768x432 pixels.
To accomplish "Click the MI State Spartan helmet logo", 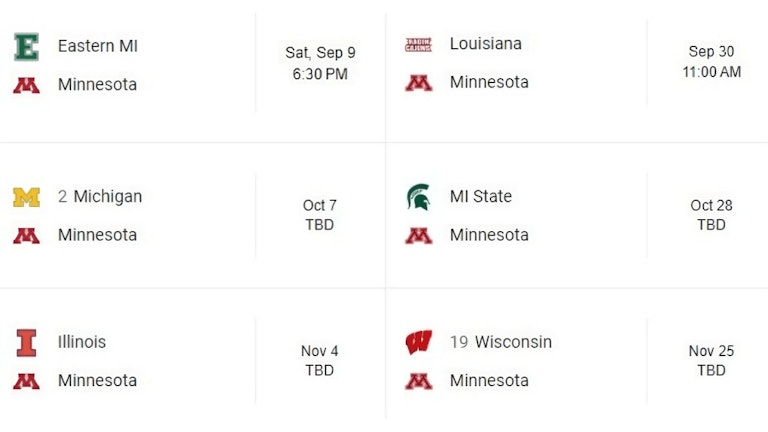I will [x=418, y=197].
